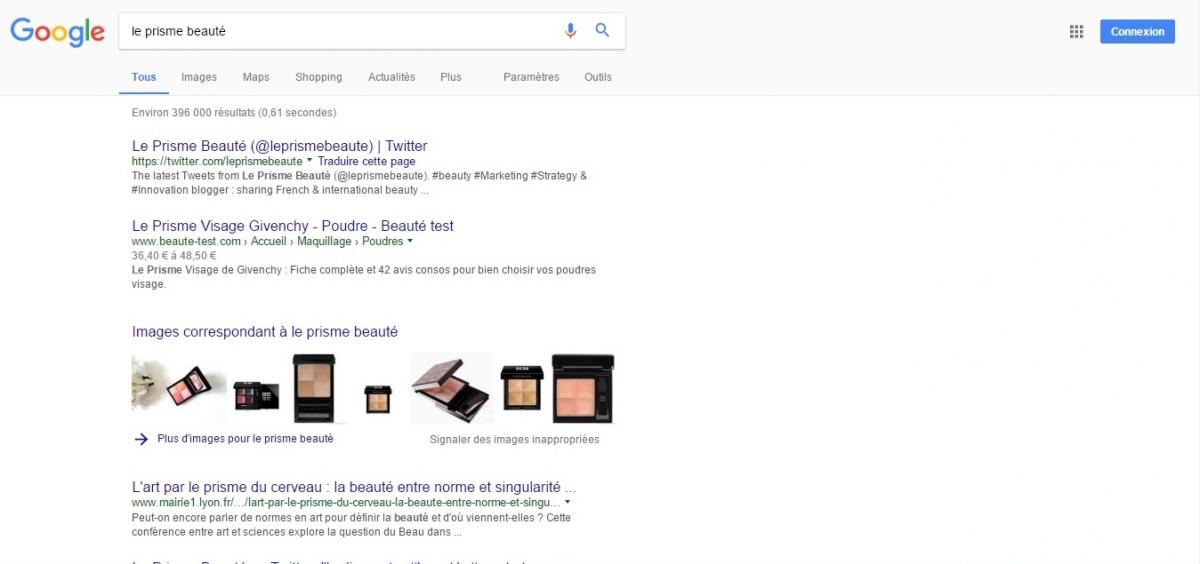Open the small fourth compact thumbnail

point(378,399)
